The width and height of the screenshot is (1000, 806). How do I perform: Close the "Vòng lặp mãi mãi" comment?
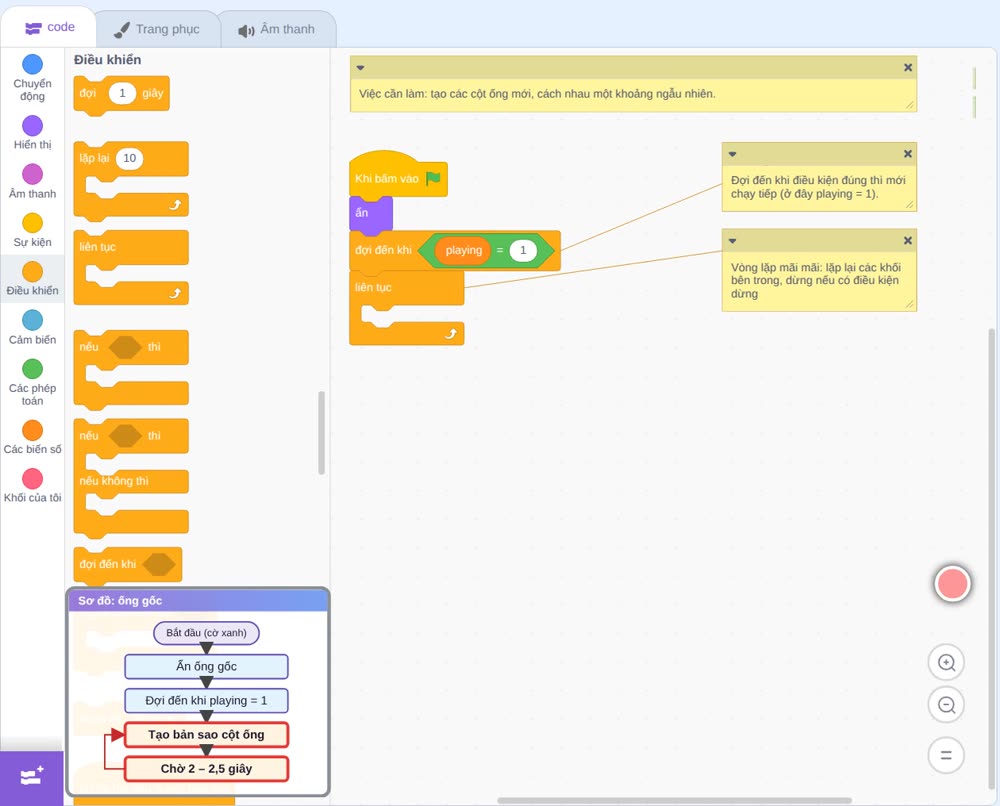908,240
